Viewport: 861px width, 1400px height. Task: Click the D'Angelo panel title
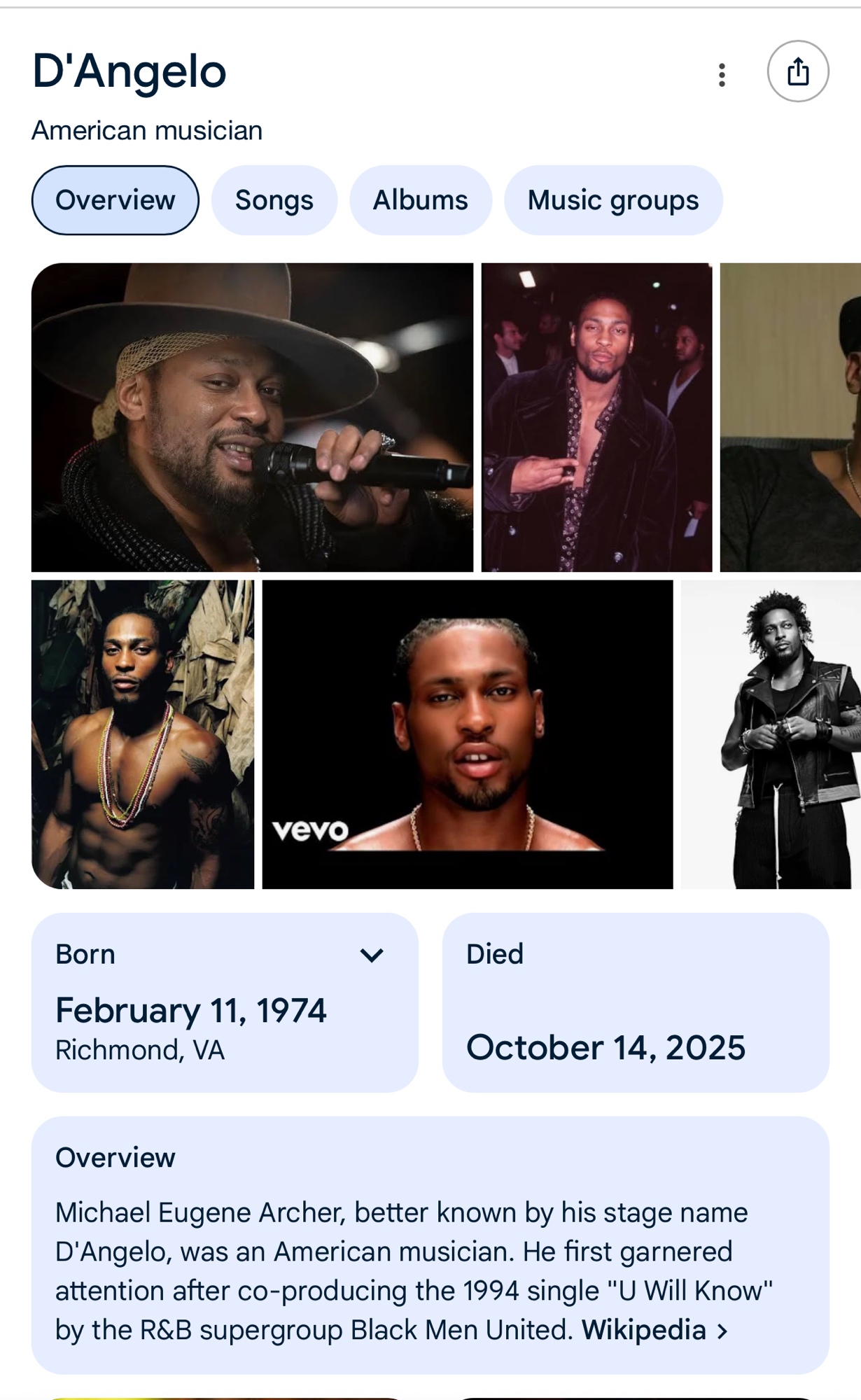point(129,71)
